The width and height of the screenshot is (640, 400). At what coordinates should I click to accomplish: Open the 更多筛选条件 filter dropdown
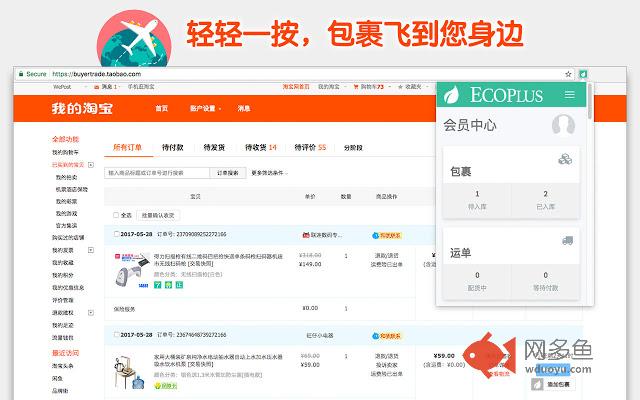coord(269,173)
